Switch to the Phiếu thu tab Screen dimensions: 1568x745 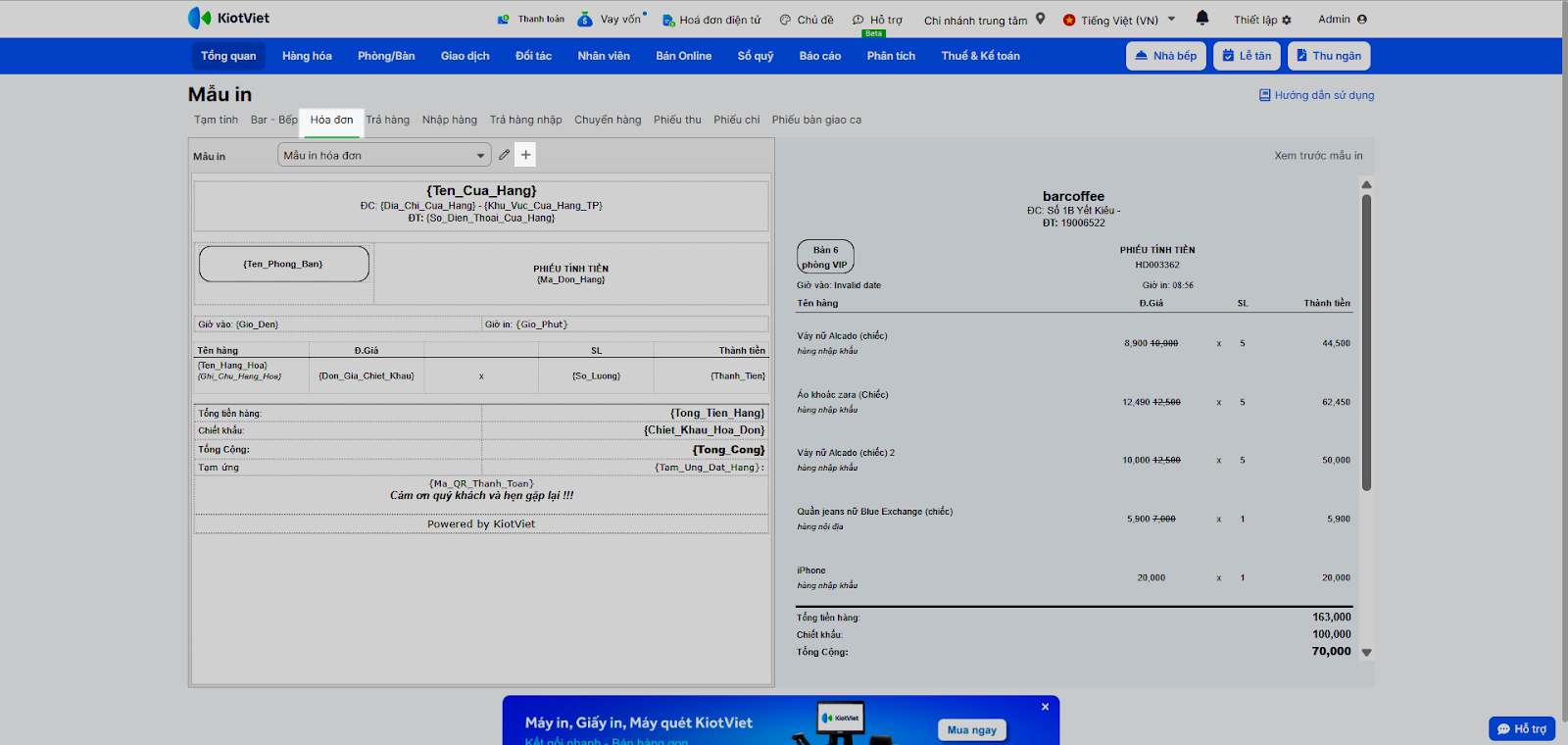pos(677,120)
